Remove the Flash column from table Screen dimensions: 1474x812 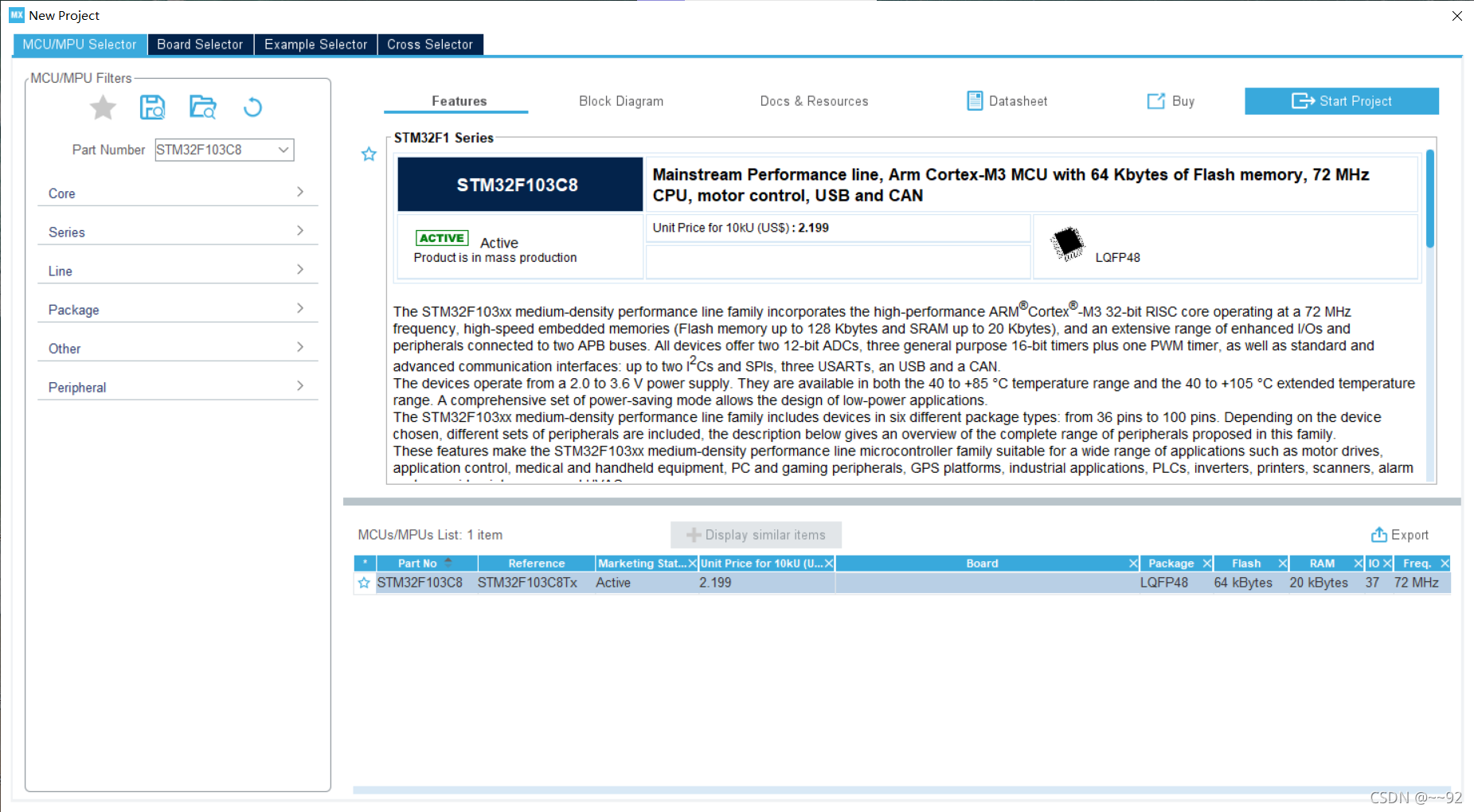pos(1282,564)
